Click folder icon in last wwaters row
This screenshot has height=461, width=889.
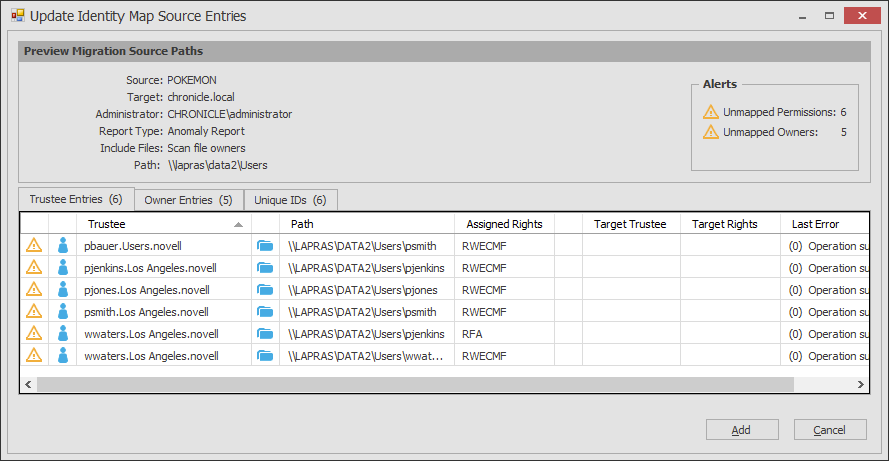coord(265,355)
